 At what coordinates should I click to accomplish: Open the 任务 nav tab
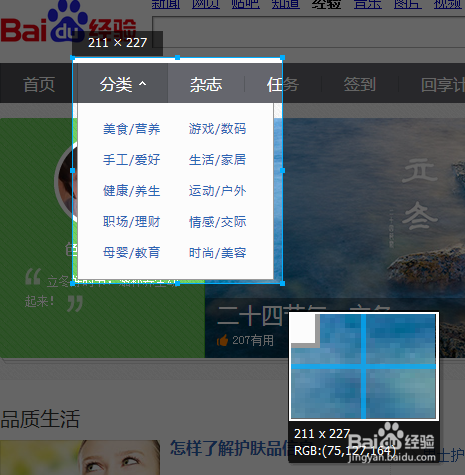(283, 84)
